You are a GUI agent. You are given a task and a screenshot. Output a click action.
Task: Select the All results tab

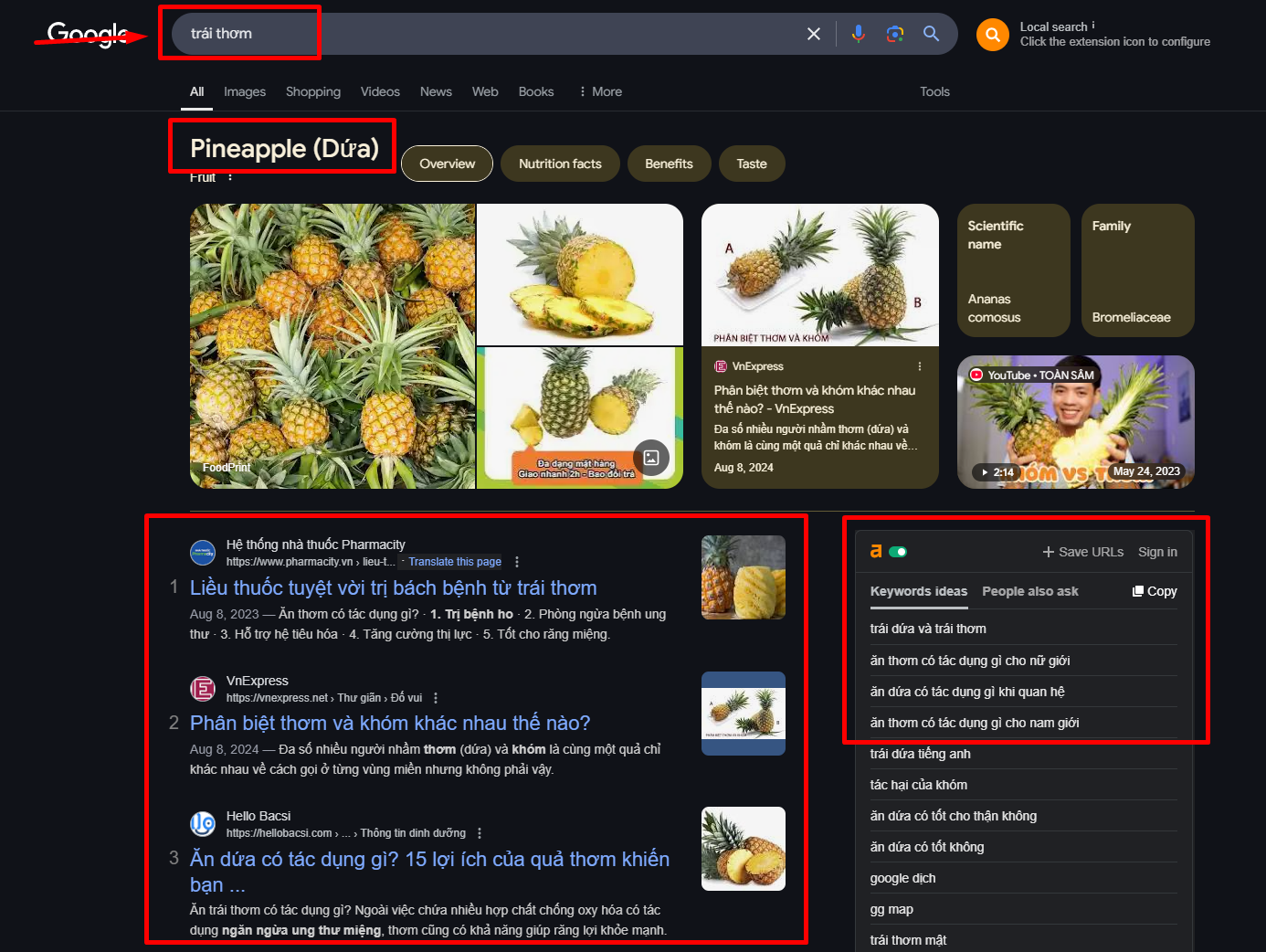click(196, 91)
